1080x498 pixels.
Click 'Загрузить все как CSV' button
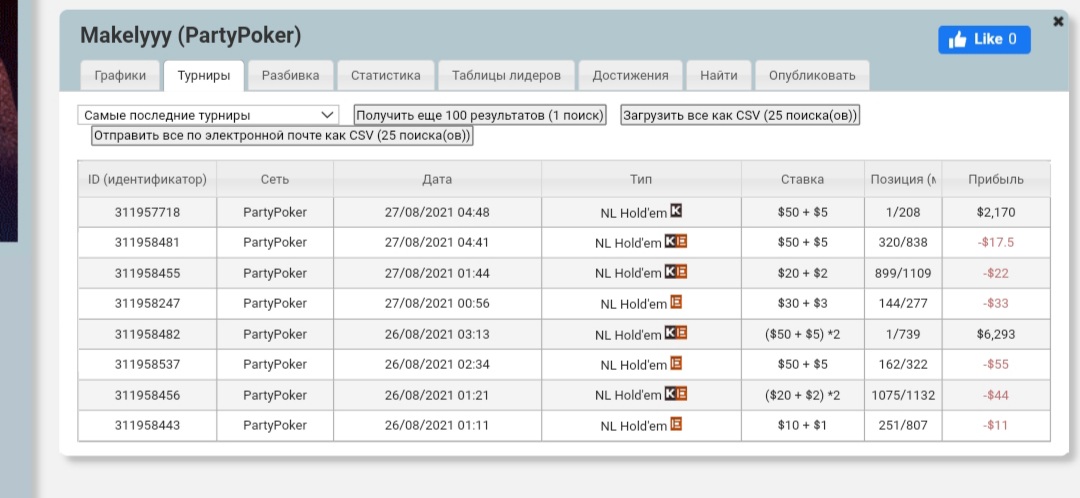(740, 115)
